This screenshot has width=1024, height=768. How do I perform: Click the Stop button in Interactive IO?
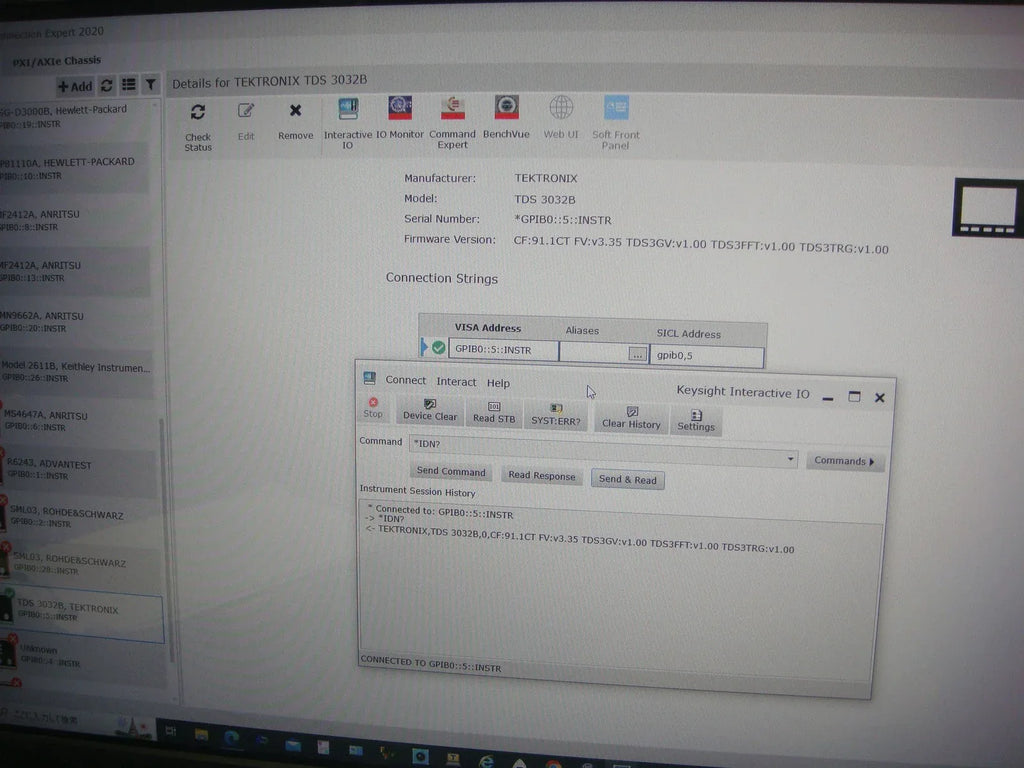pyautogui.click(x=373, y=408)
